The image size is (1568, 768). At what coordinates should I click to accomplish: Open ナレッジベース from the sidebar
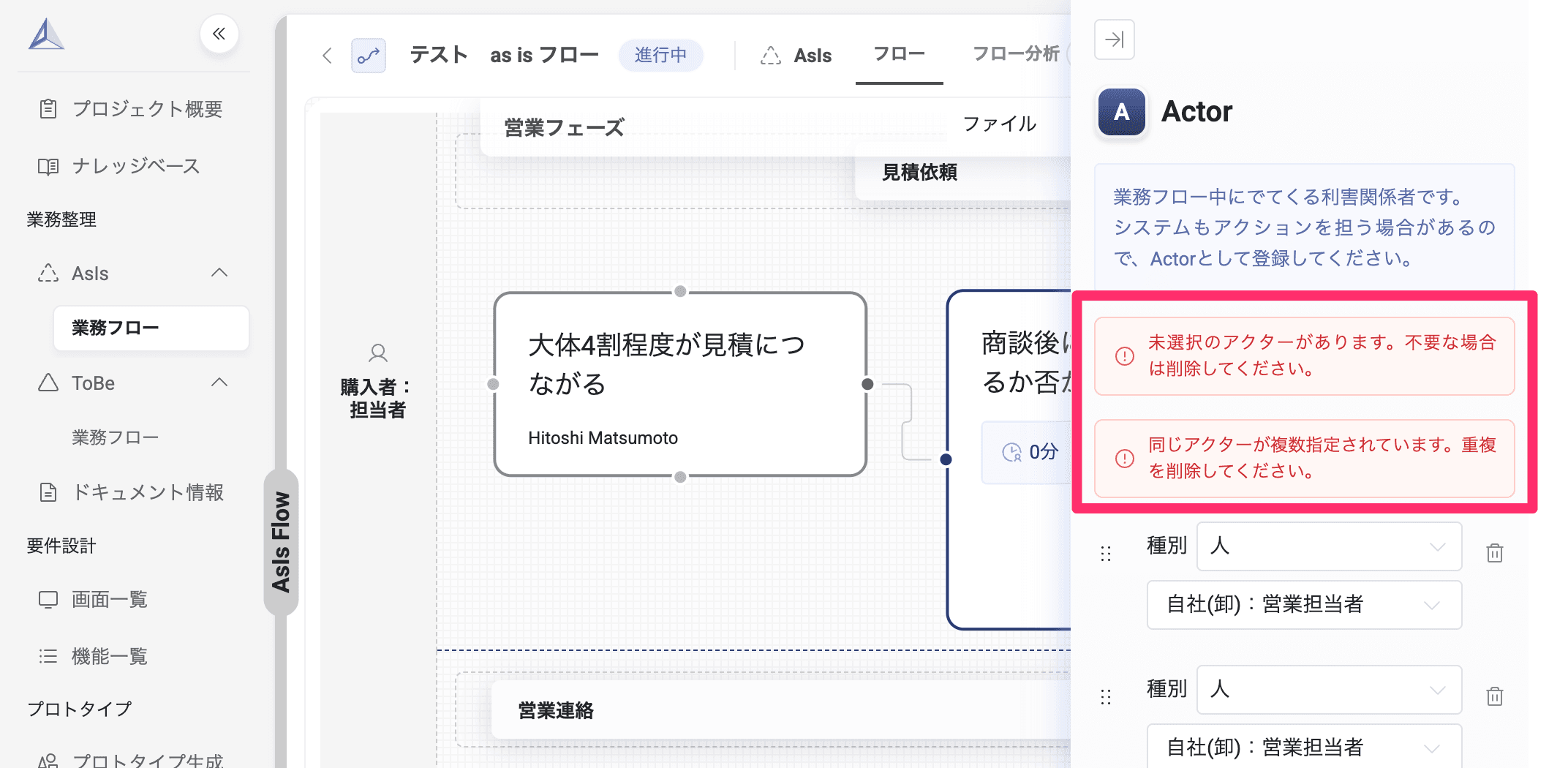135,166
